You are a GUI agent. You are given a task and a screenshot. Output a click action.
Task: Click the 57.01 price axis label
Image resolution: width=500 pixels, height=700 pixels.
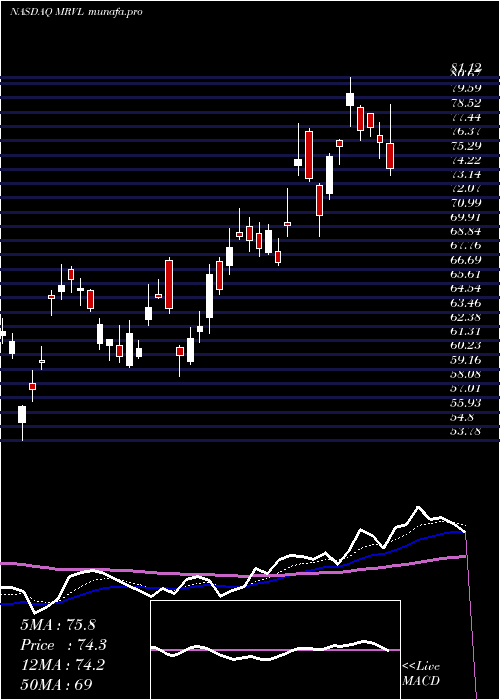click(466, 389)
